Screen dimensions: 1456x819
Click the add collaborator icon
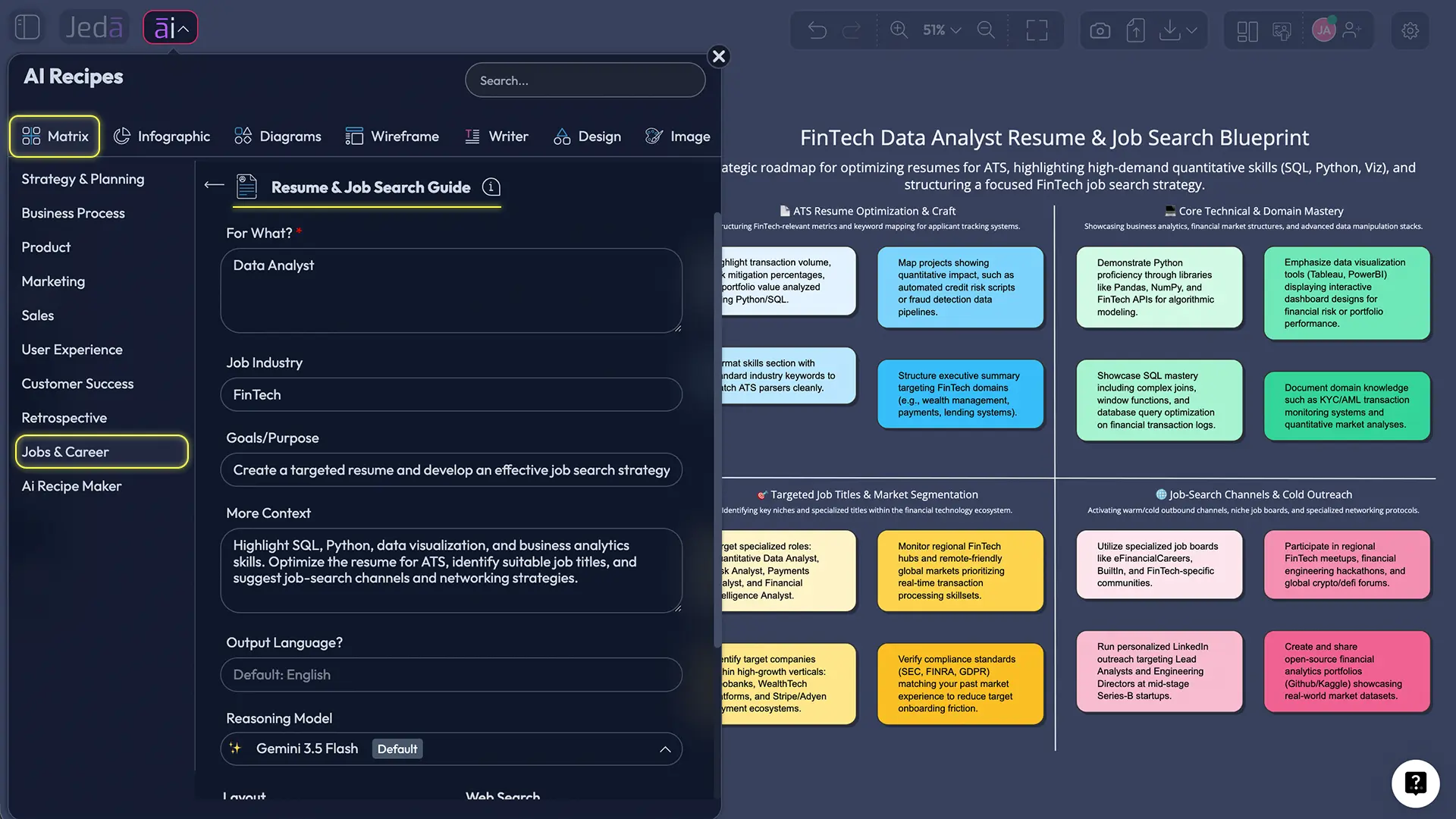1352,30
